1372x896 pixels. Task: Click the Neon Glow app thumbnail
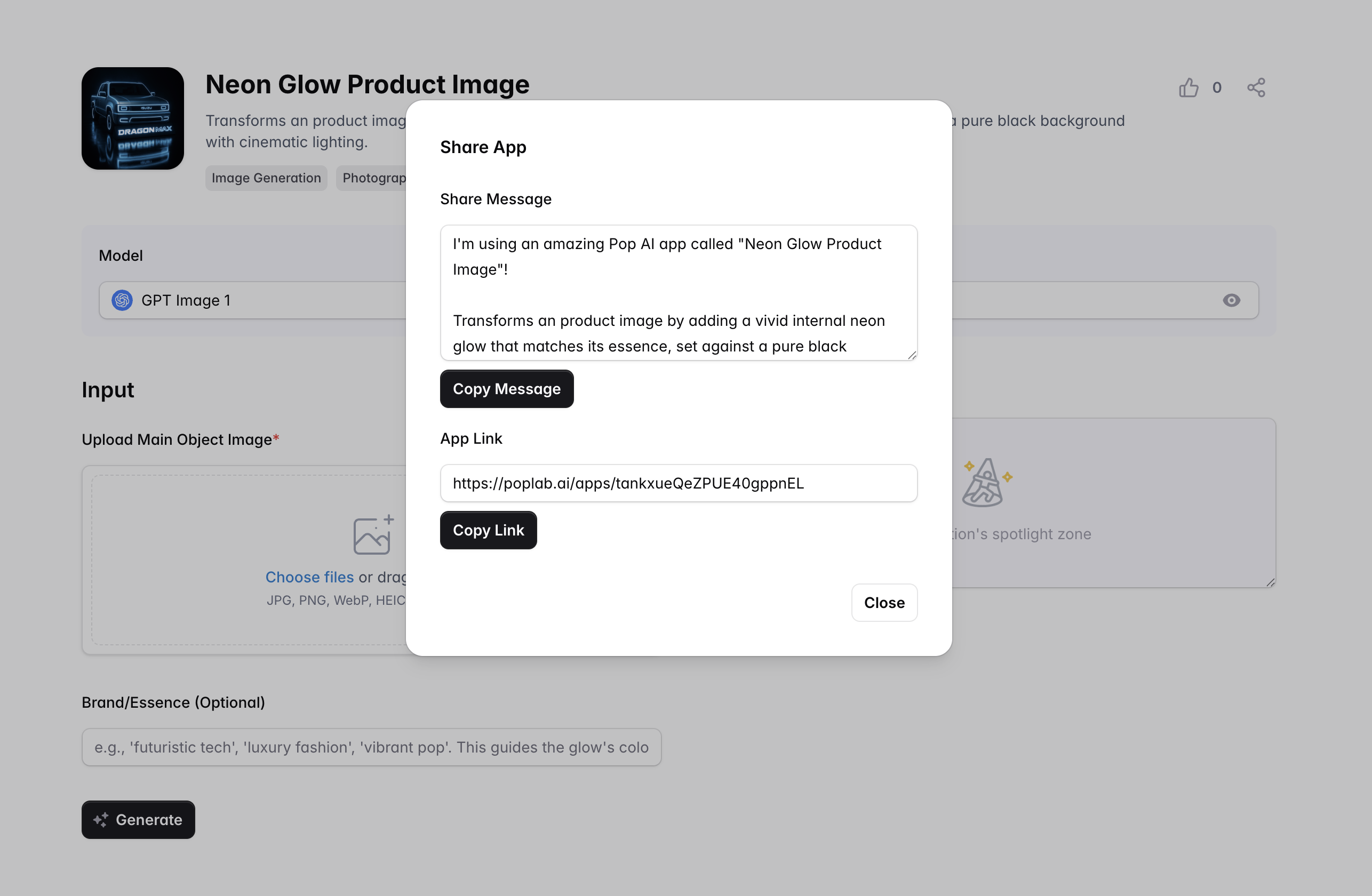tap(133, 119)
